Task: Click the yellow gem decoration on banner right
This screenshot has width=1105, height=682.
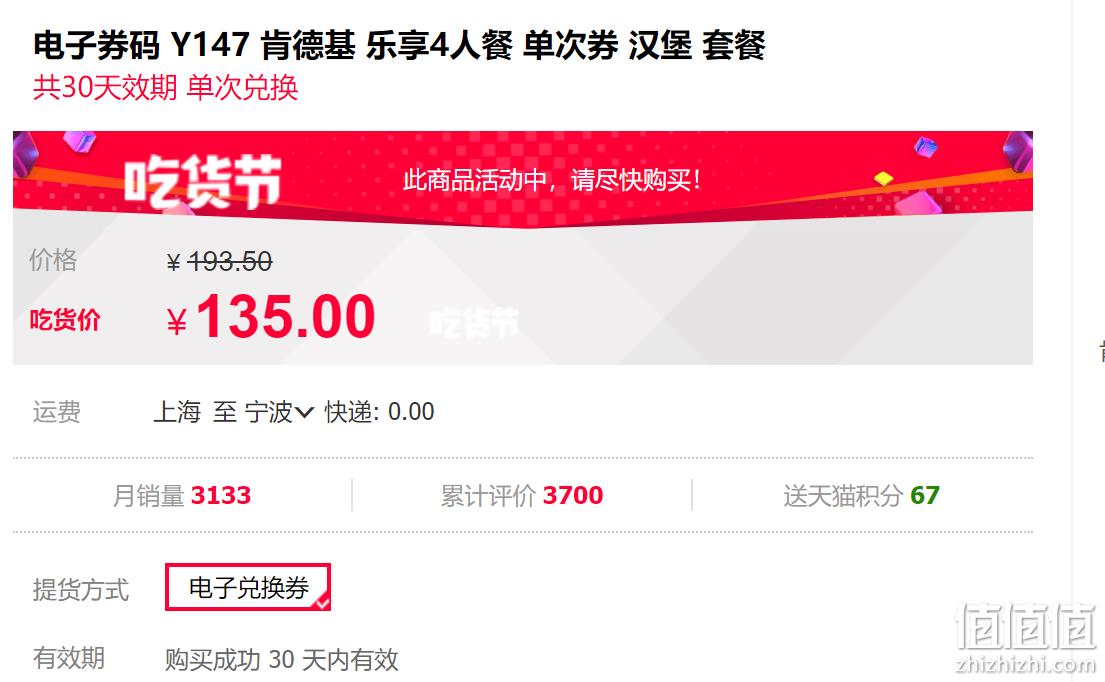Action: pyautogui.click(x=884, y=178)
